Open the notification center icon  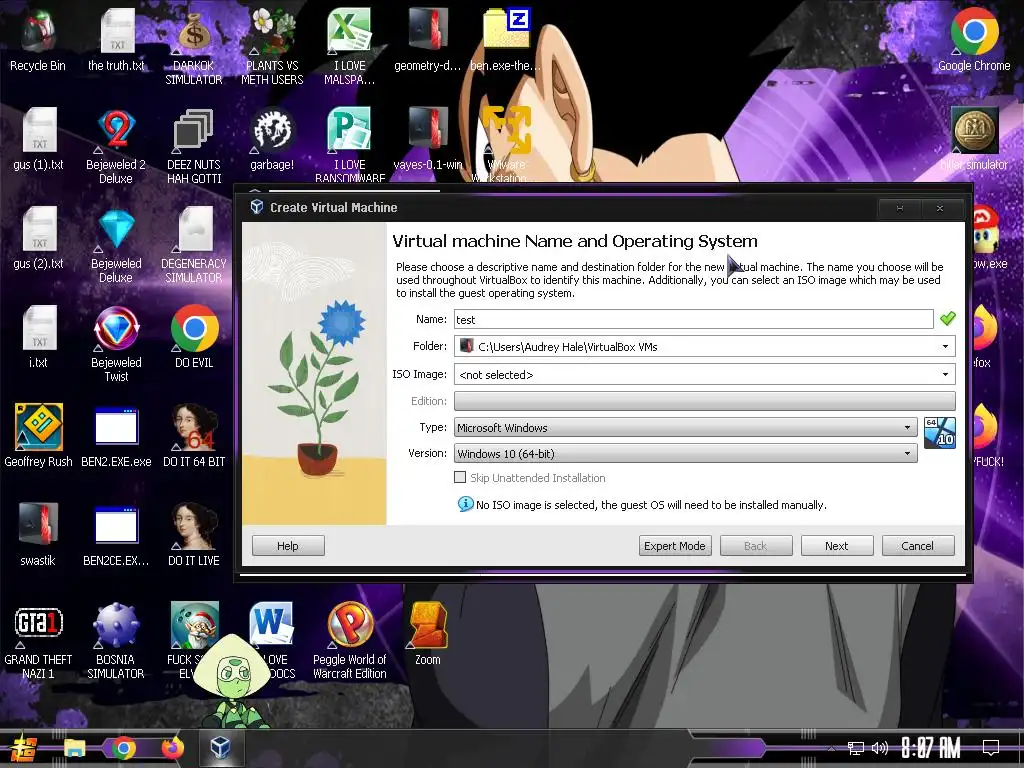pos(991,748)
